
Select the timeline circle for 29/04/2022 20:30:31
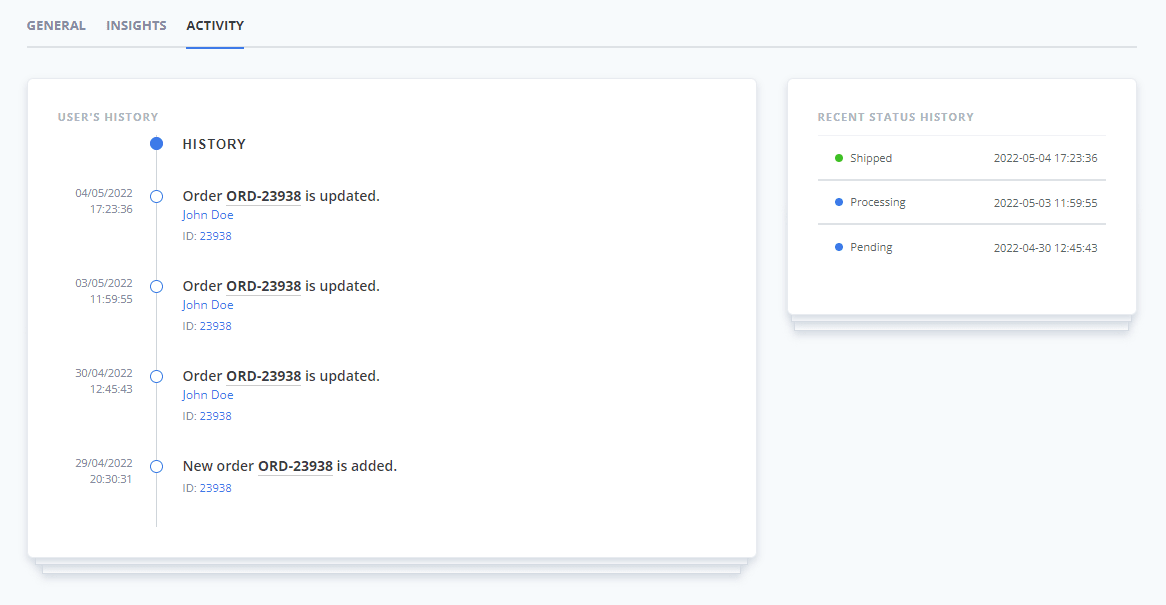pyautogui.click(x=156, y=466)
